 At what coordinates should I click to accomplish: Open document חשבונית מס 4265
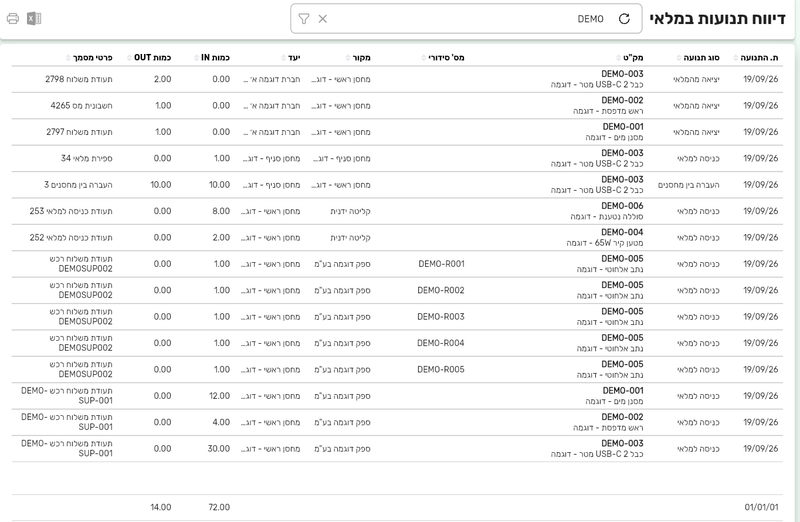click(81, 106)
